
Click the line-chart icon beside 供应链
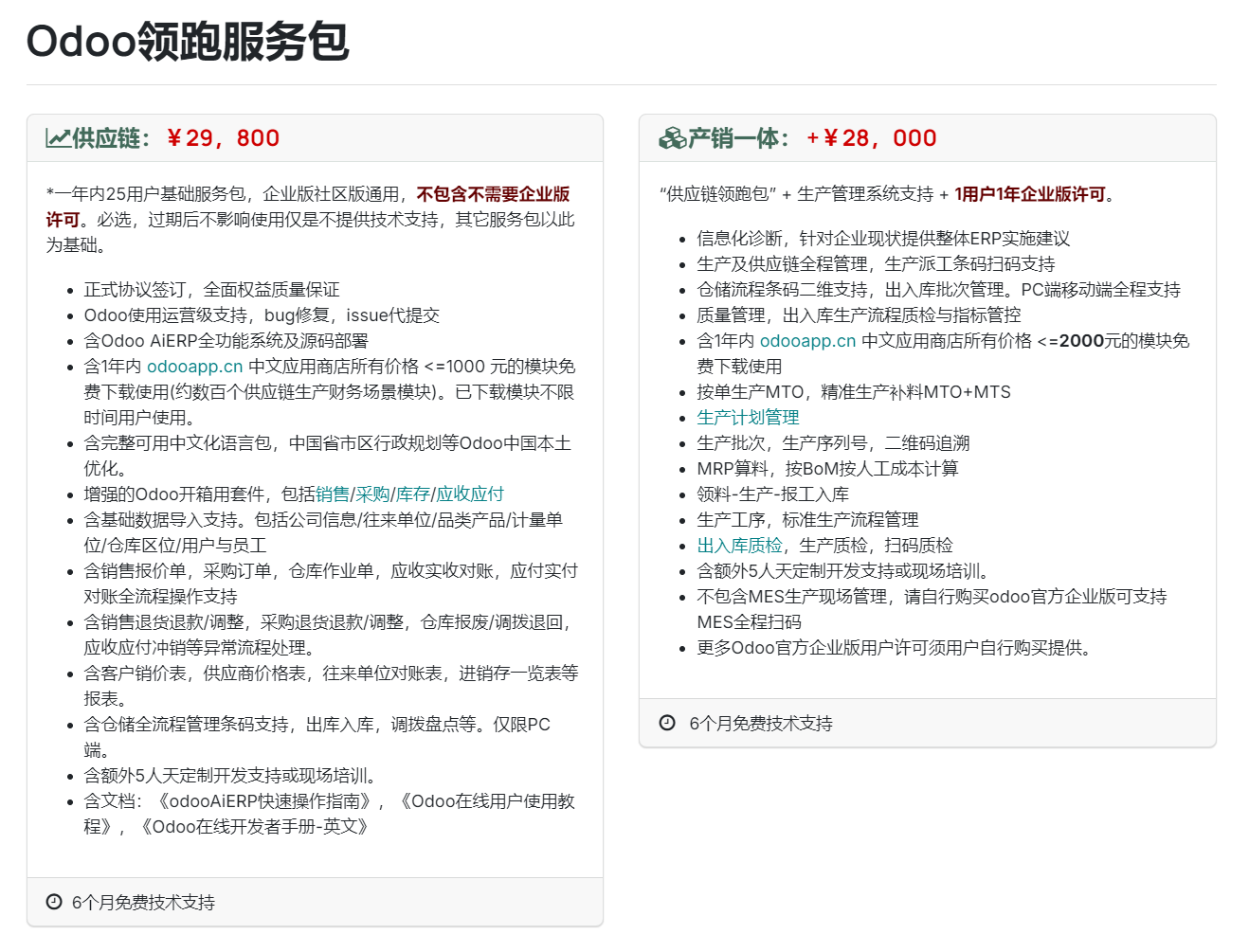[58, 138]
